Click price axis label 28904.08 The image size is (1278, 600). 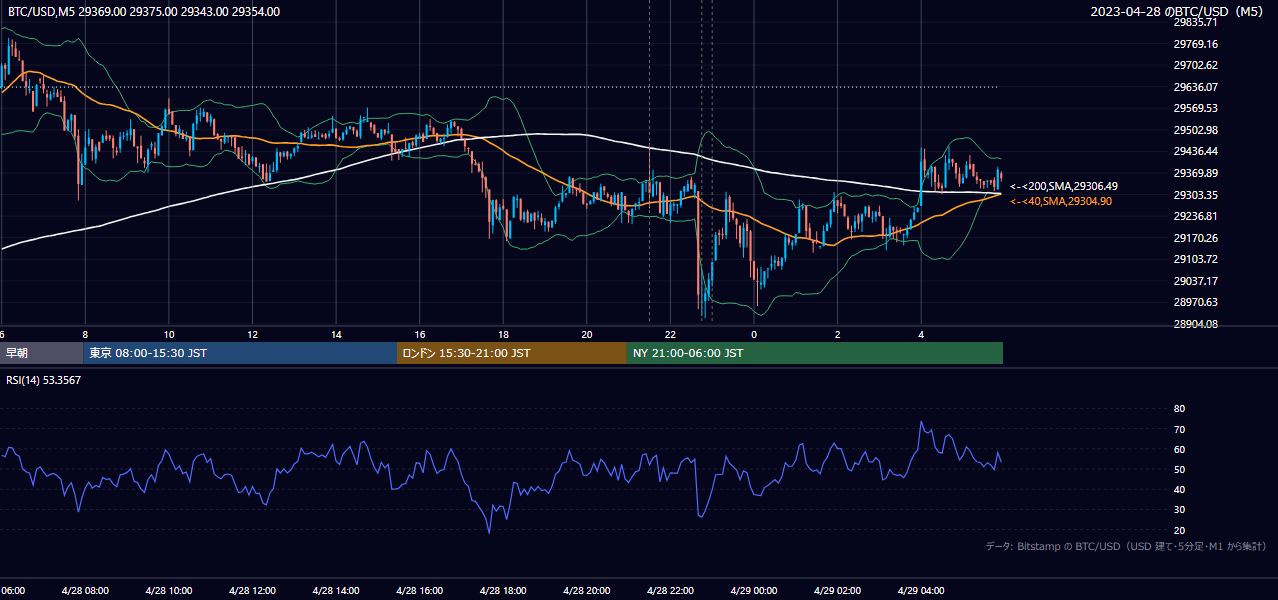[1196, 324]
